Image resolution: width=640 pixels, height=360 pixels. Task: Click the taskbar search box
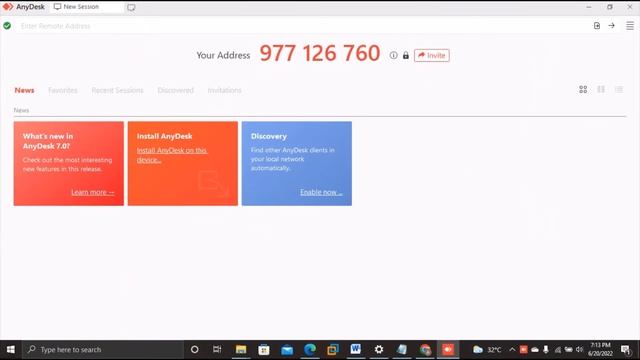point(103,349)
